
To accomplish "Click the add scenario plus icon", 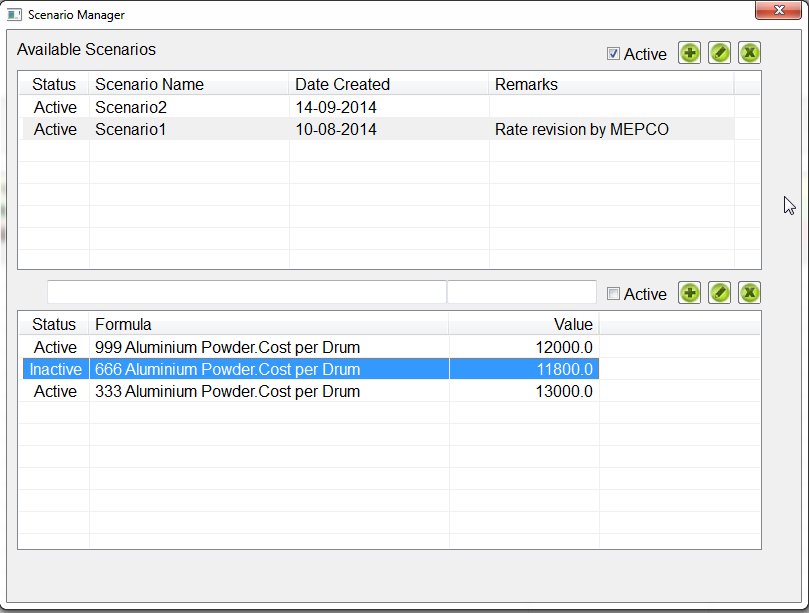I will pyautogui.click(x=689, y=53).
